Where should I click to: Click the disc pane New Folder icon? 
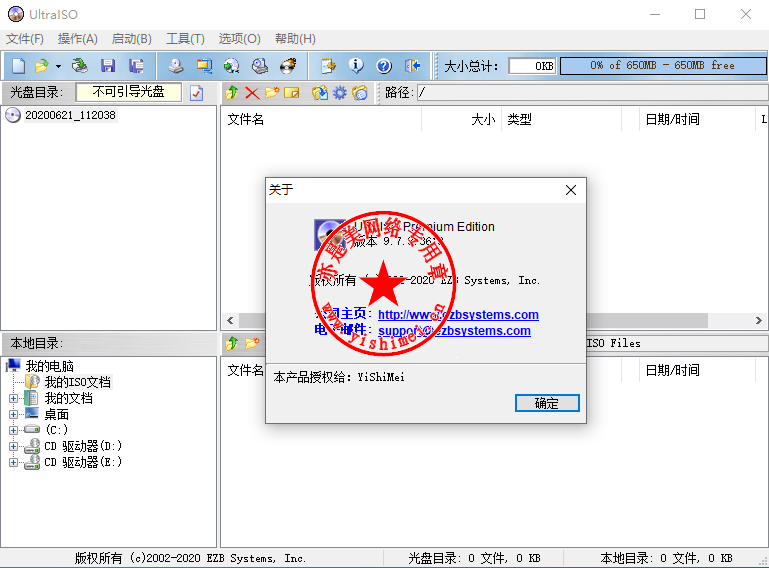272,93
